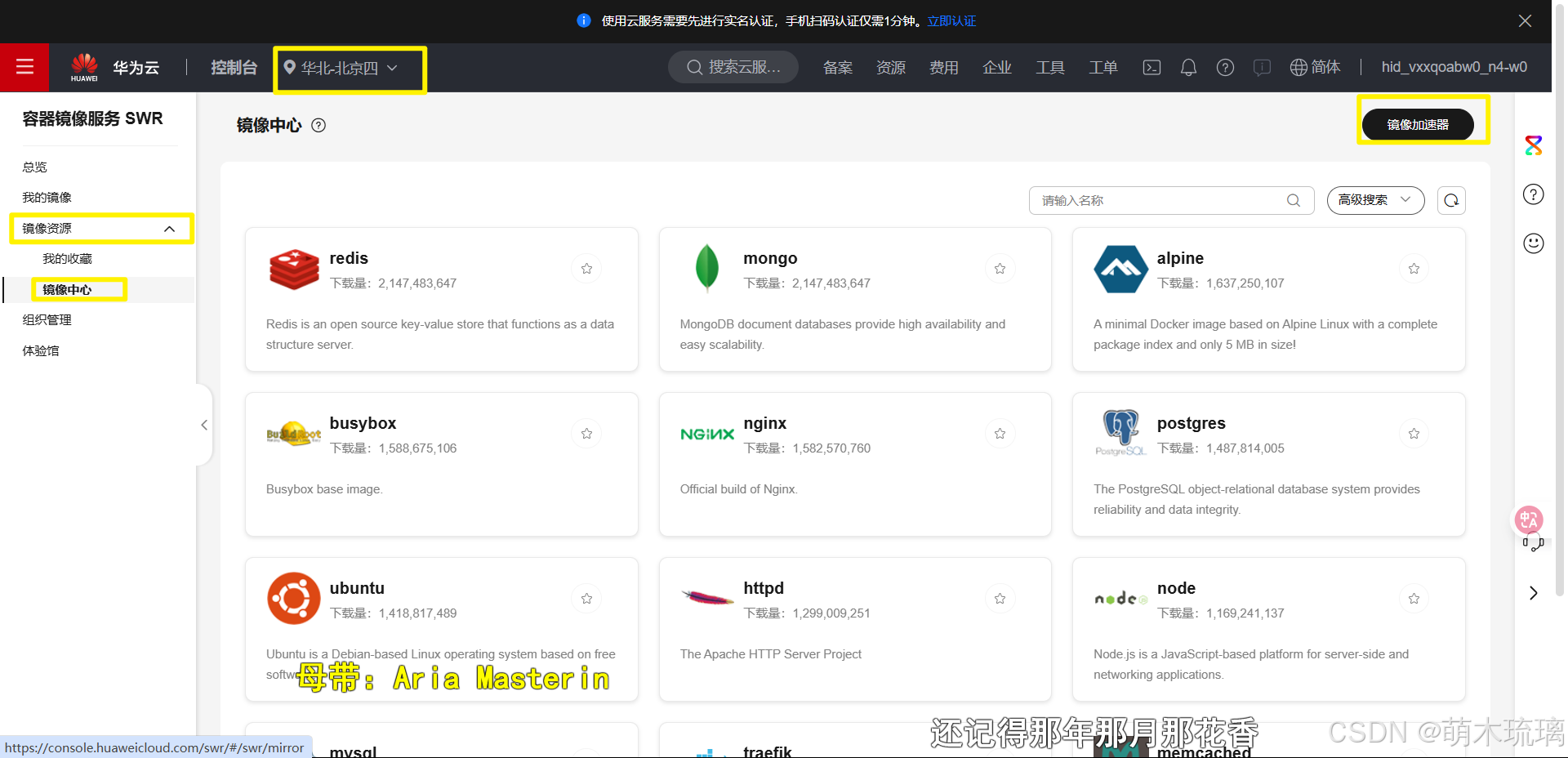Favorite the httpd image

coord(1000,599)
